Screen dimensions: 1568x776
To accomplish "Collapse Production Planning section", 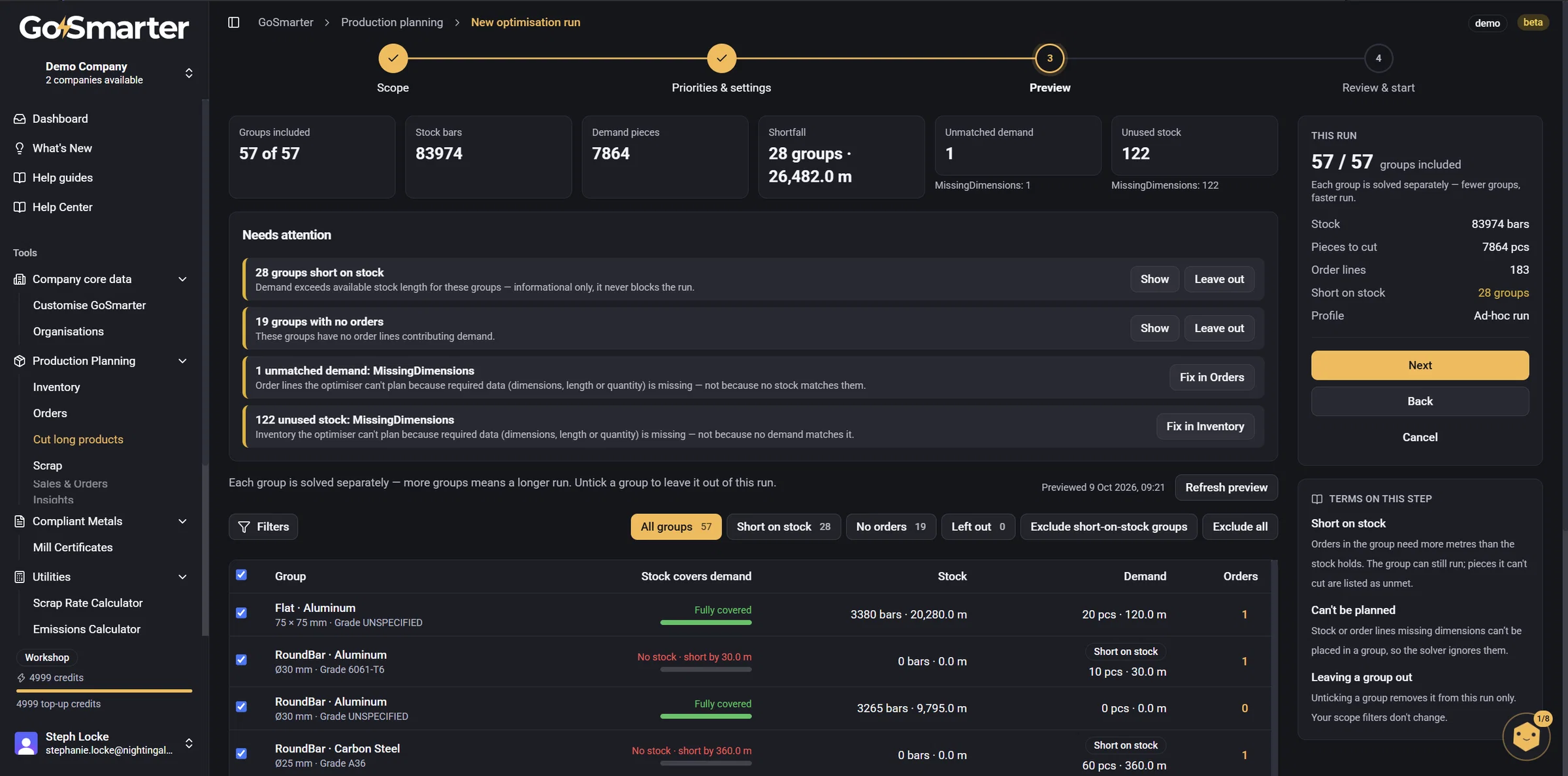I will point(182,361).
